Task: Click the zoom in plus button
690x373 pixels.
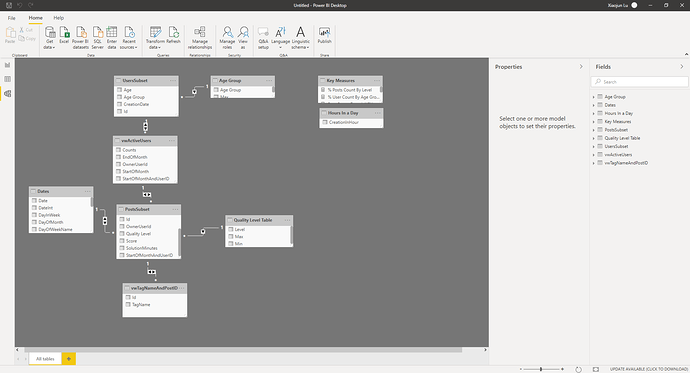Action: click(562, 369)
